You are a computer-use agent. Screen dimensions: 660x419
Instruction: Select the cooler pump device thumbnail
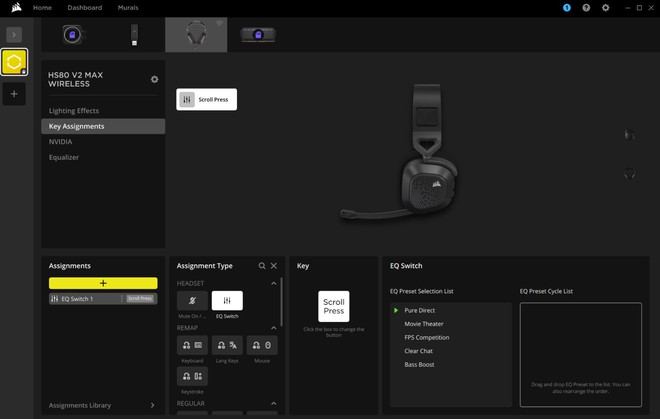(x=72, y=35)
